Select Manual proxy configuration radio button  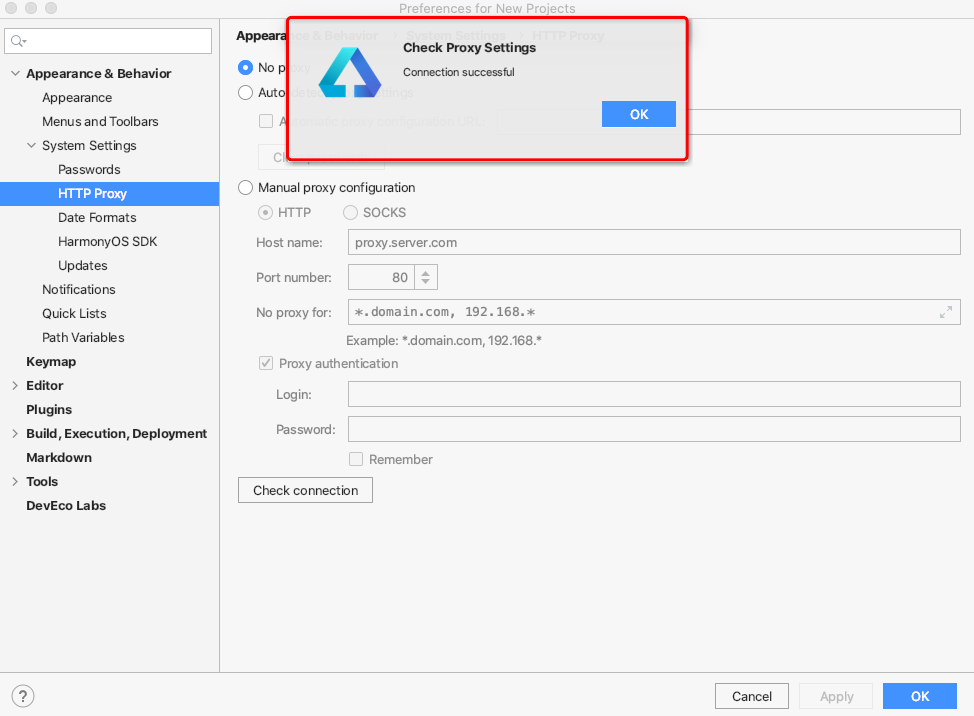245,188
